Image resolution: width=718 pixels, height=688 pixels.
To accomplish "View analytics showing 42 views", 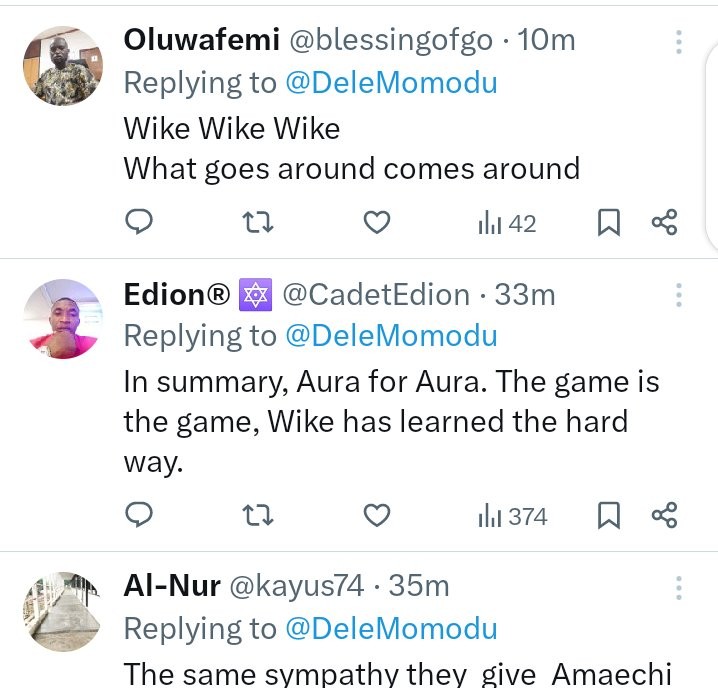I will coord(507,224).
